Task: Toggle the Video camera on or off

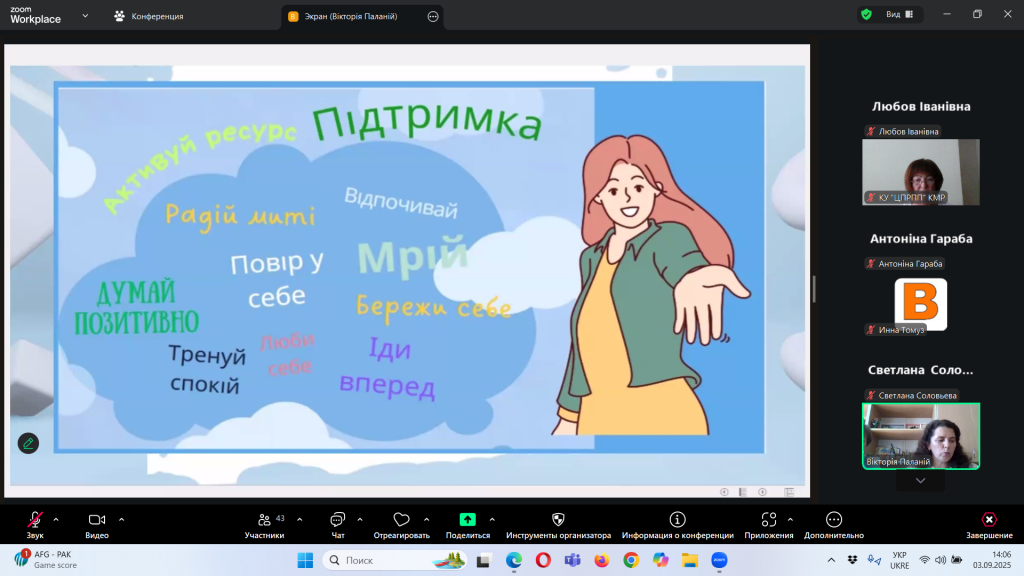Action: click(x=97, y=520)
